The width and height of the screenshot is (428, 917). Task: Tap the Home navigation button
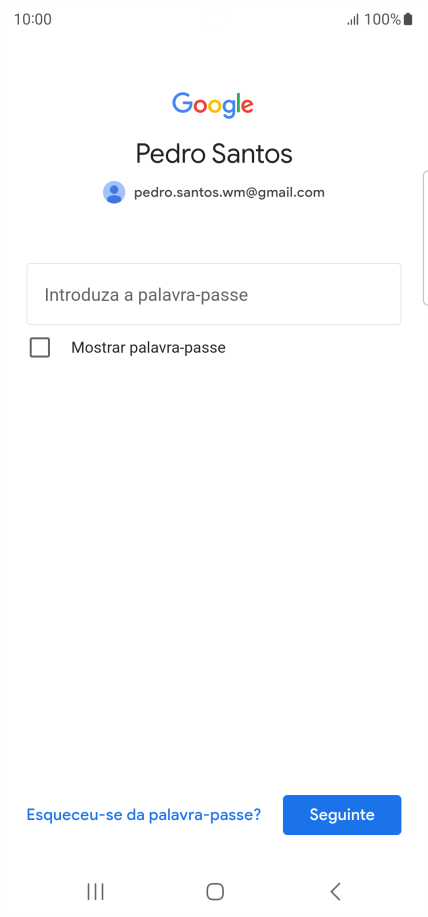pyautogui.click(x=215, y=891)
